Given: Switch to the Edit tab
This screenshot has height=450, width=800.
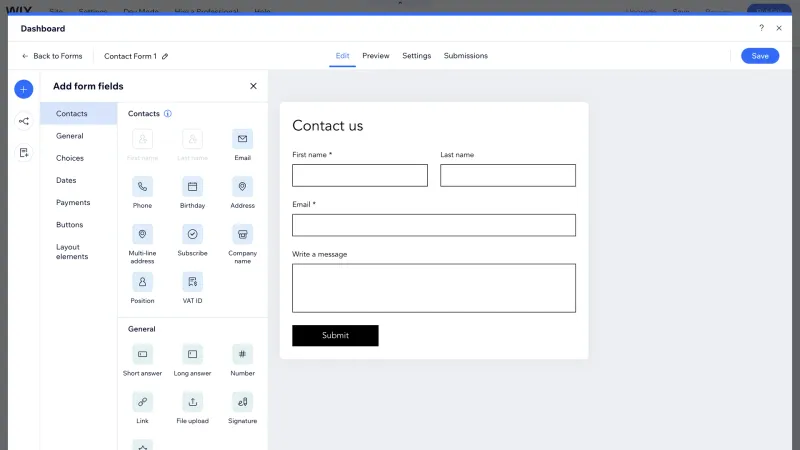Looking at the screenshot, I should click(x=342, y=56).
